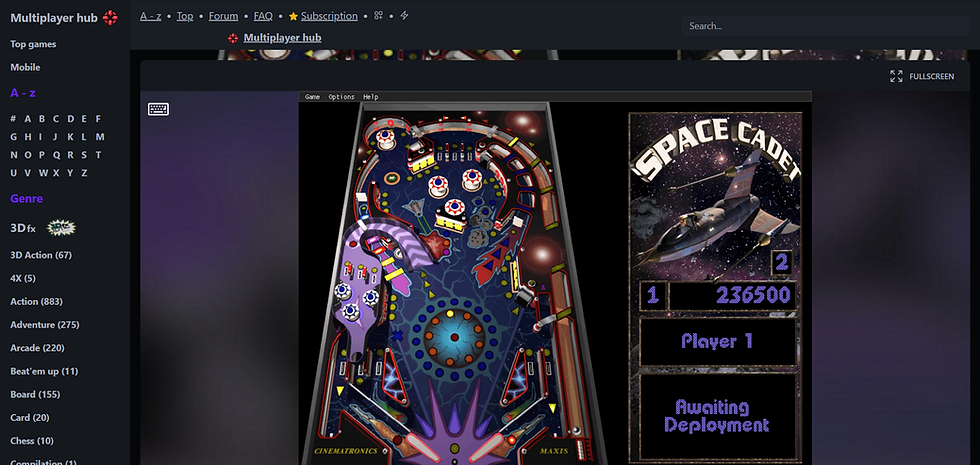Open the Game menu in the pinball window

pyautogui.click(x=312, y=97)
